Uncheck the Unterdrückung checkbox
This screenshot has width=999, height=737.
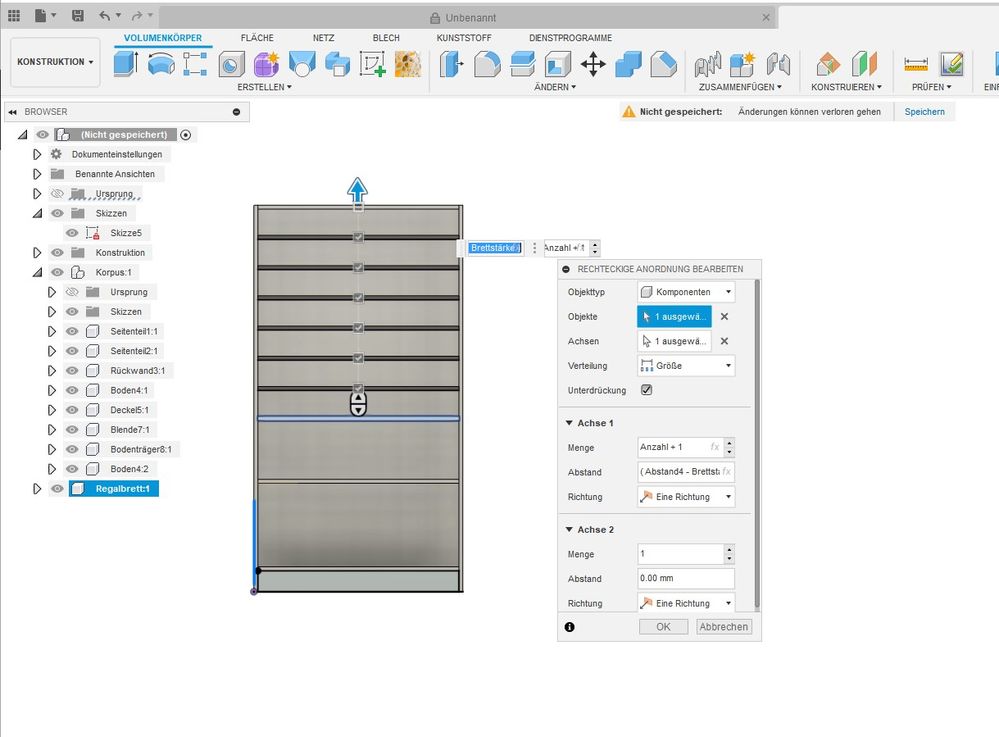click(x=646, y=390)
